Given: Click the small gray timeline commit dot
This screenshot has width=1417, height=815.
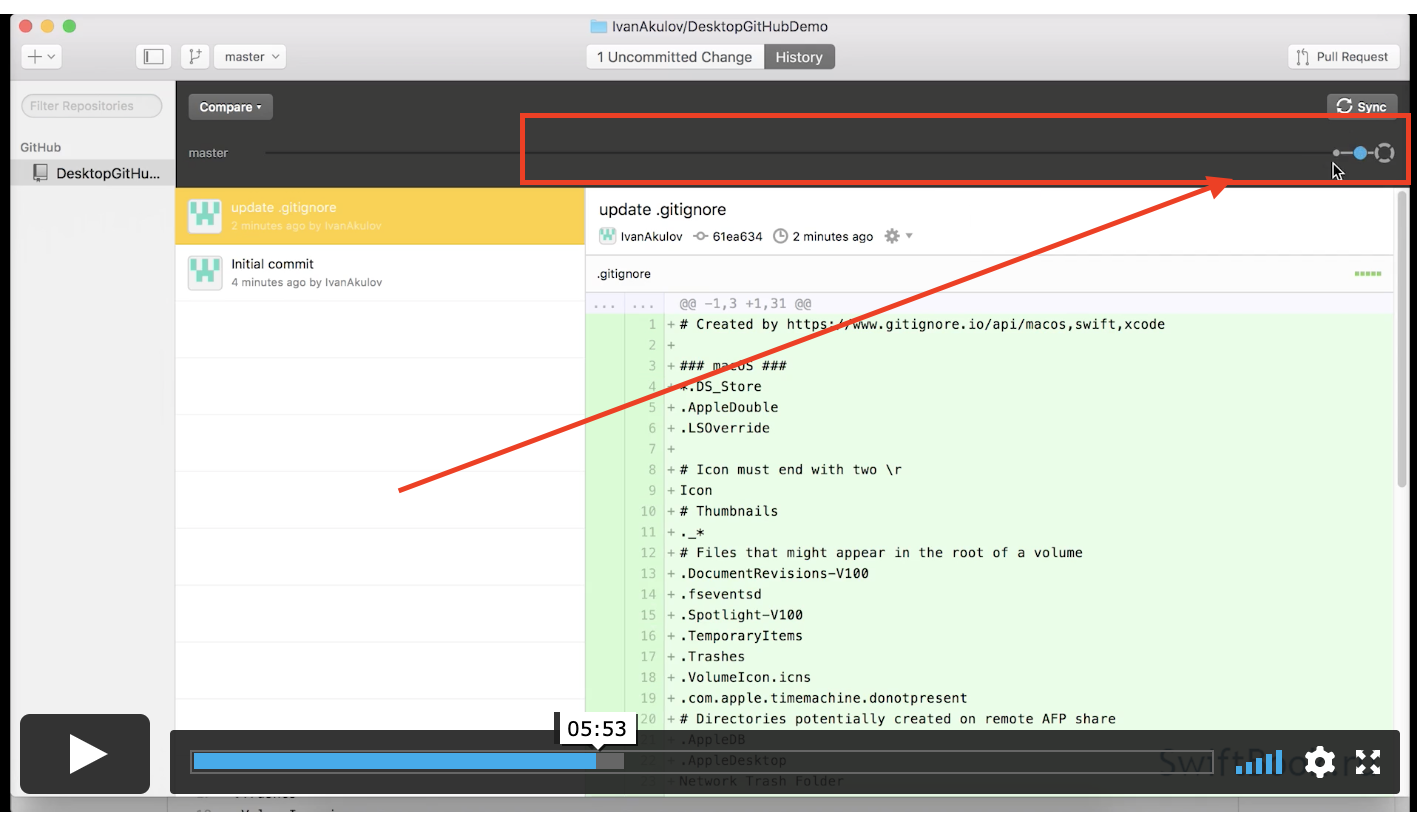Looking at the screenshot, I should tap(1336, 153).
